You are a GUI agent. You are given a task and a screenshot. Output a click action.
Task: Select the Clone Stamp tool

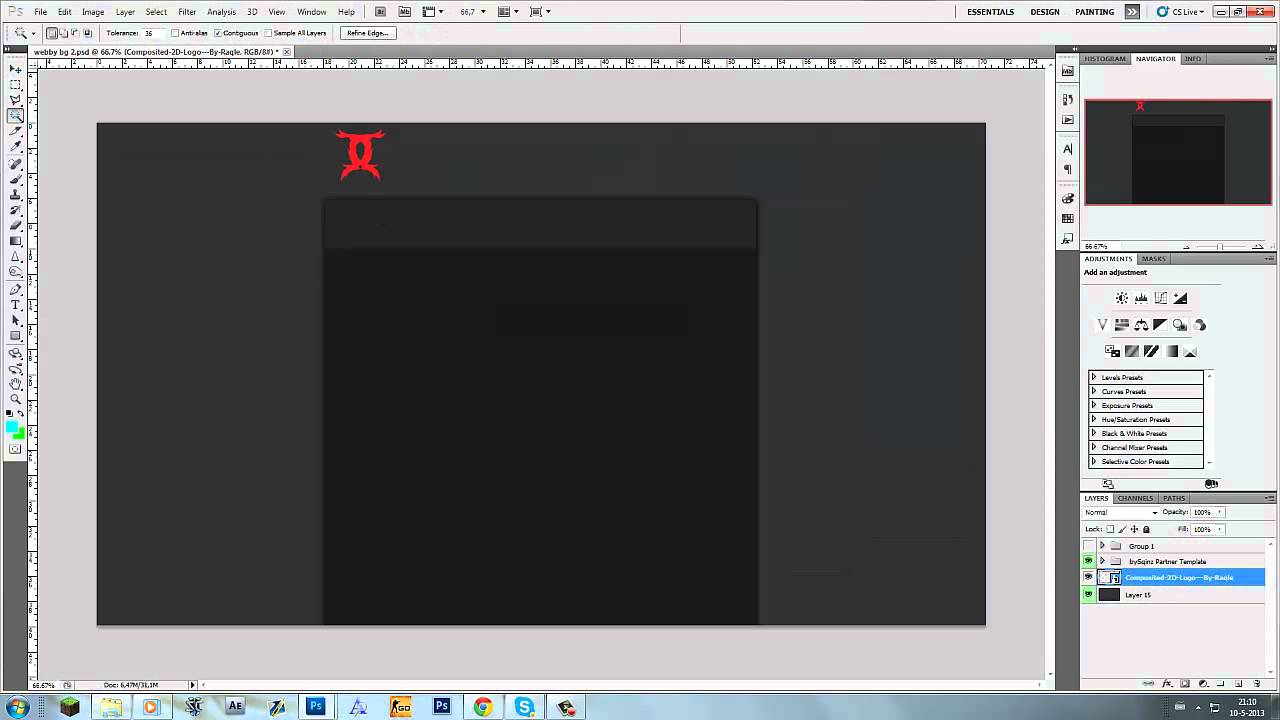click(x=15, y=193)
